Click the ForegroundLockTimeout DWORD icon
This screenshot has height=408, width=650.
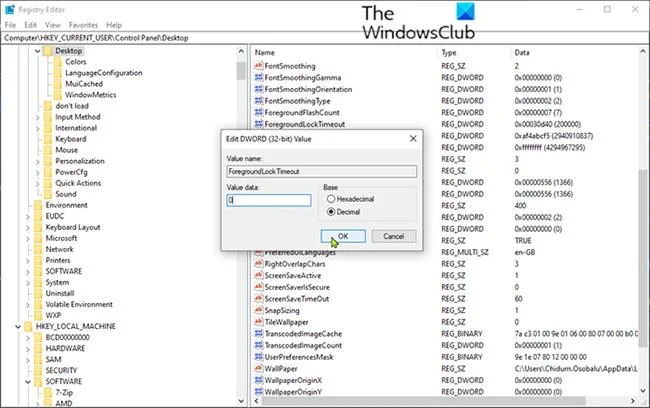pyautogui.click(x=259, y=124)
